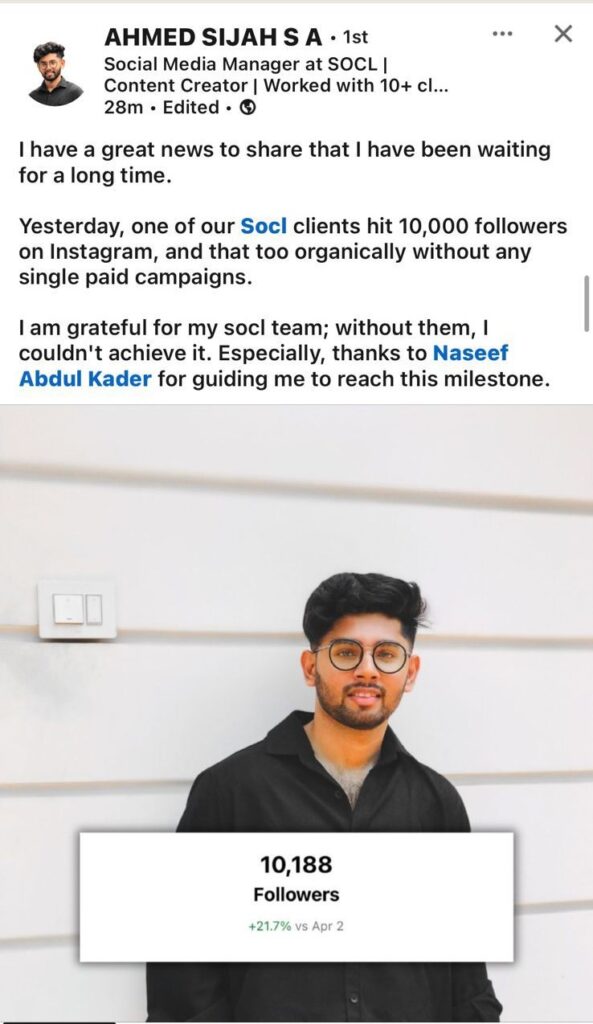Follow the blue Socl company mention
593x1024 pixels.
264,226
